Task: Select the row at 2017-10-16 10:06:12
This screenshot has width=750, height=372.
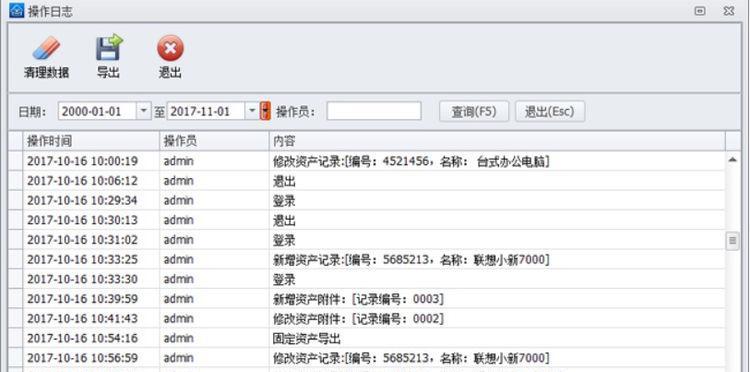Action: [367, 181]
